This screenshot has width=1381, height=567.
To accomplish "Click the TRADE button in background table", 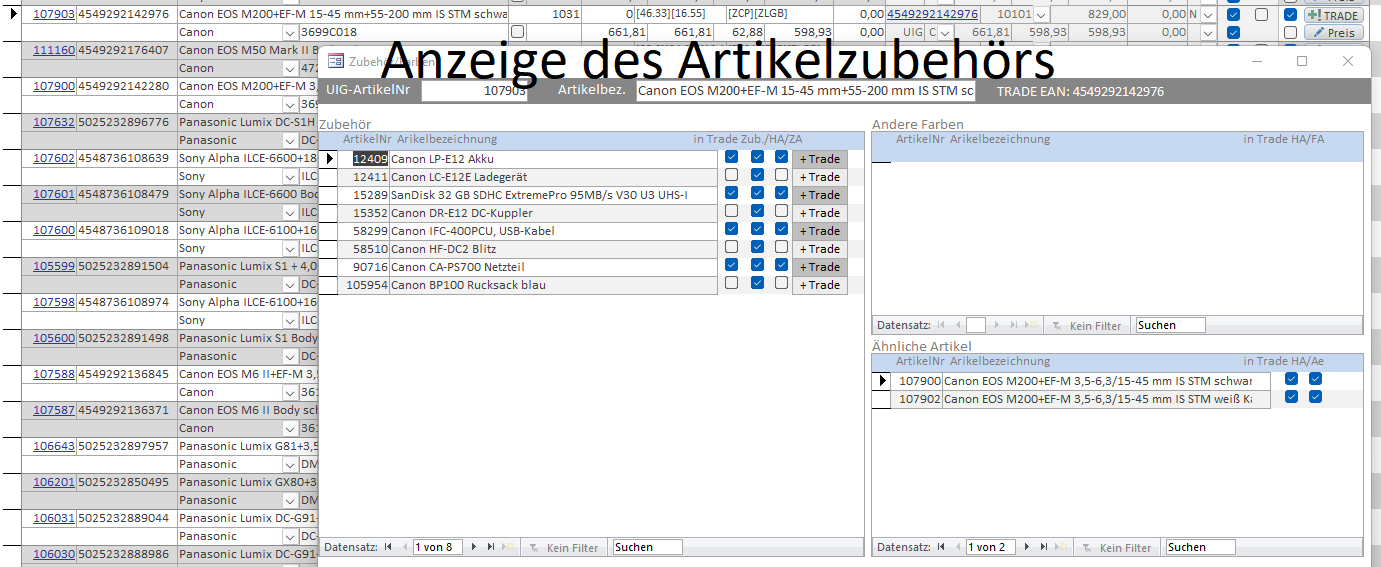I will click(x=1334, y=15).
